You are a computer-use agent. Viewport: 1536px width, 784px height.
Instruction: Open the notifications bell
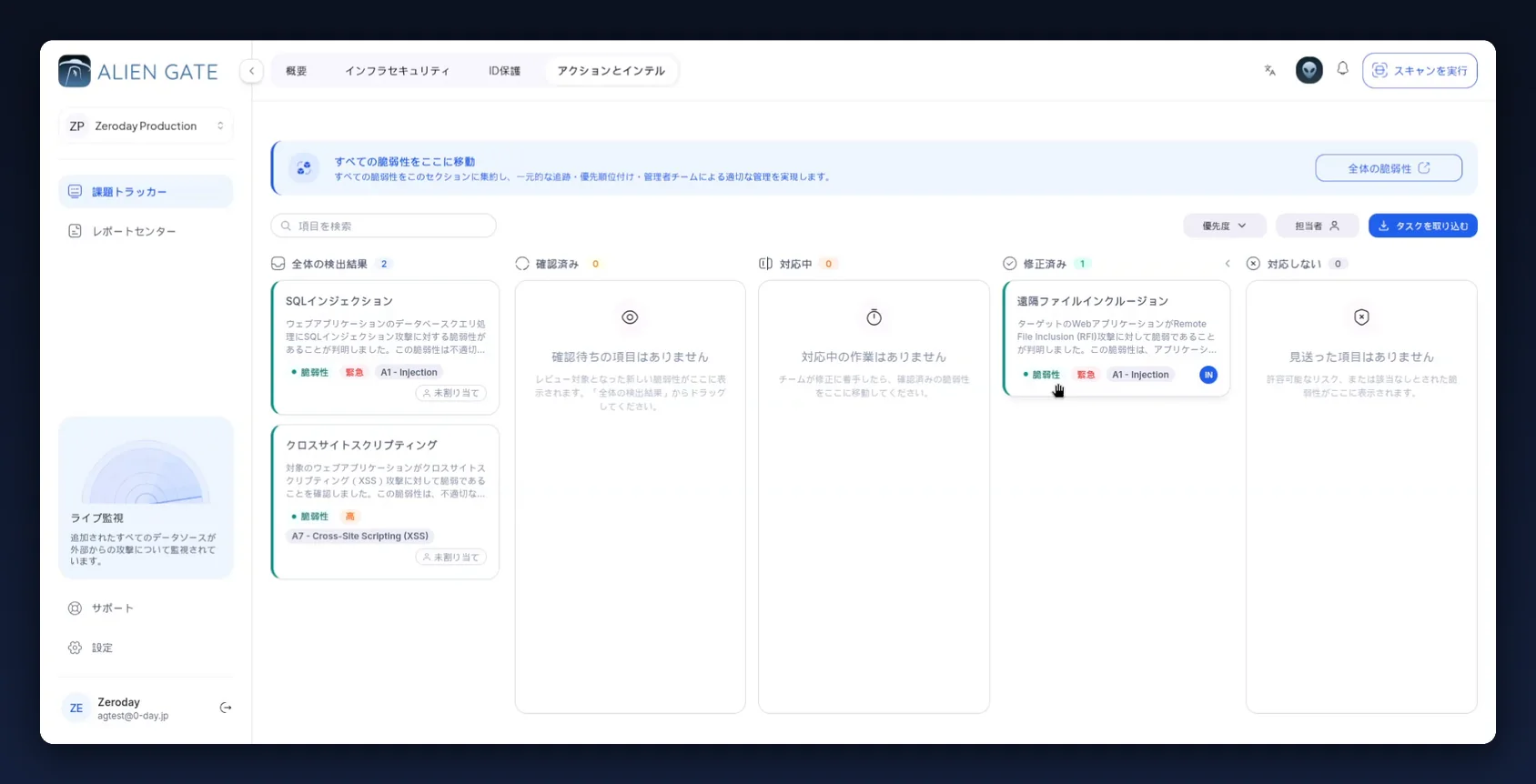(x=1342, y=69)
